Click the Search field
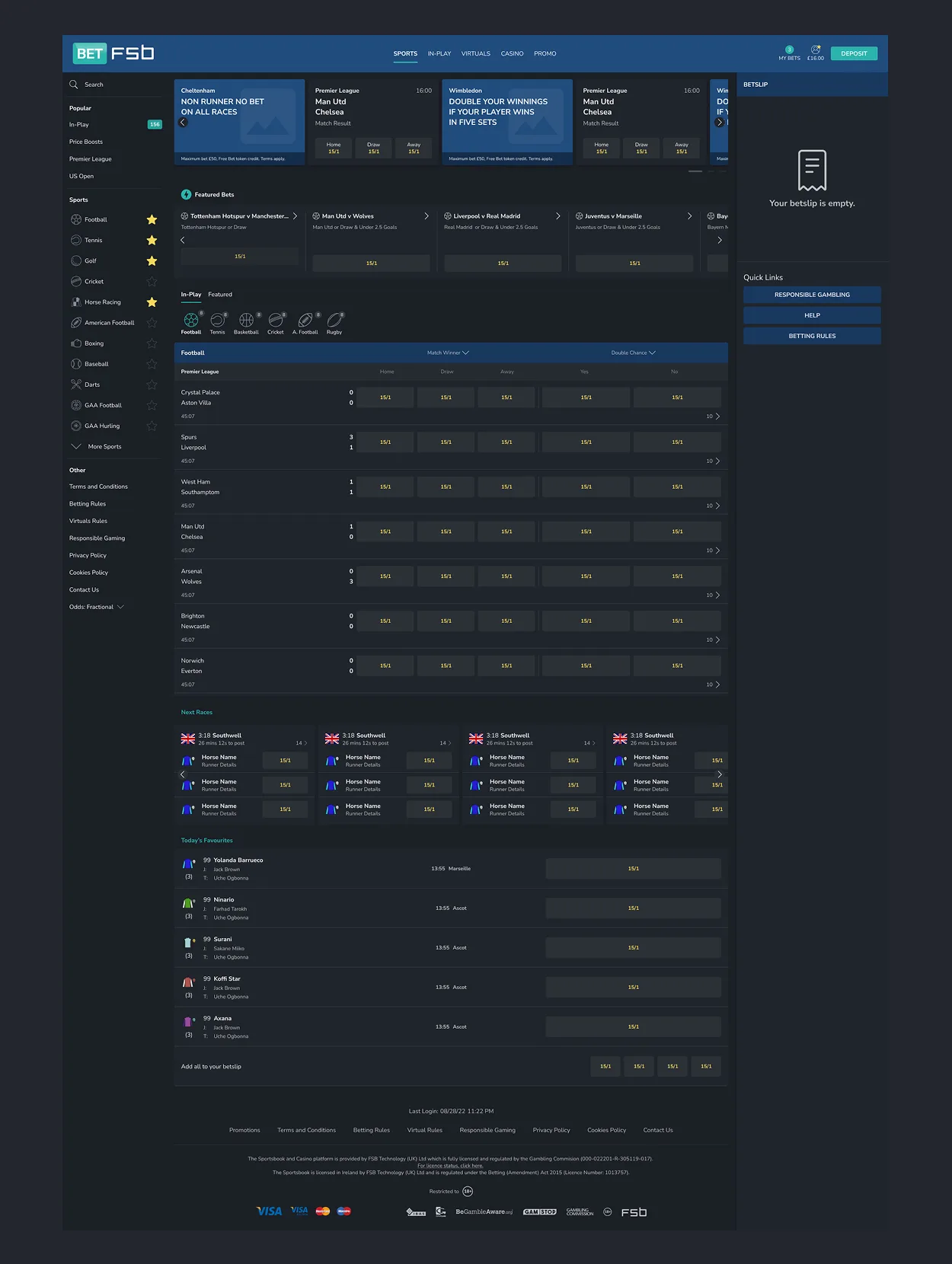 point(115,85)
